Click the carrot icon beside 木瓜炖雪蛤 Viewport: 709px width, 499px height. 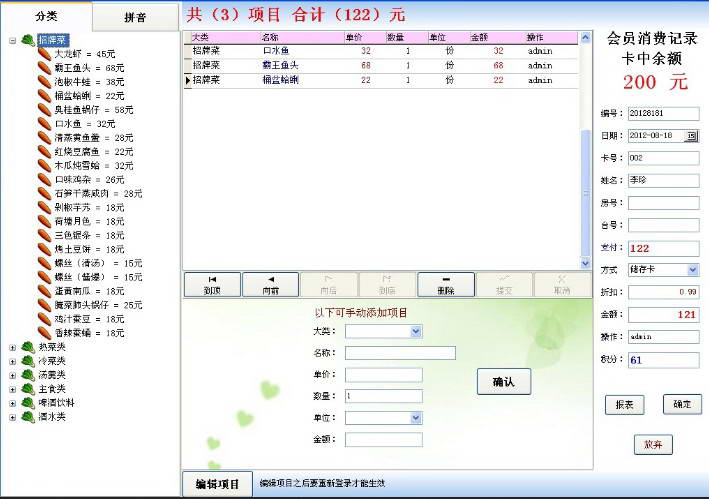(44, 165)
